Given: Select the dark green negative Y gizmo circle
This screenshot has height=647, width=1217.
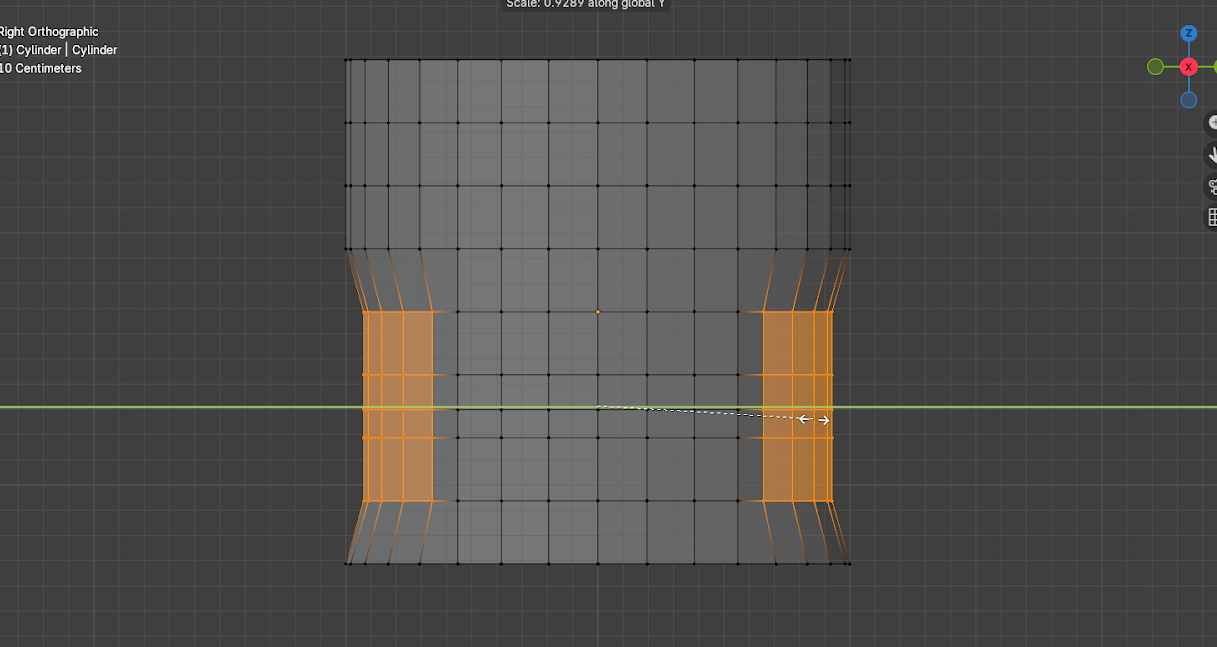Looking at the screenshot, I should click(x=1156, y=67).
